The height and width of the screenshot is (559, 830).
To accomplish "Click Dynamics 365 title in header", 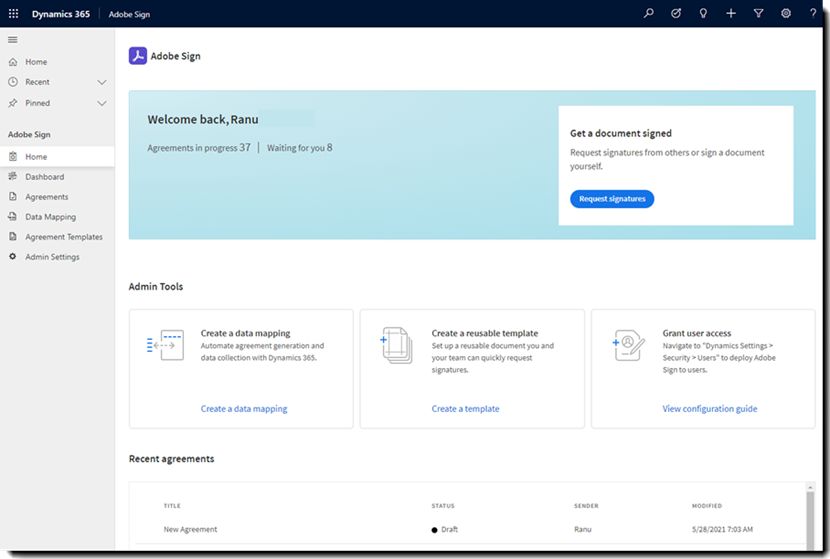I will [60, 14].
